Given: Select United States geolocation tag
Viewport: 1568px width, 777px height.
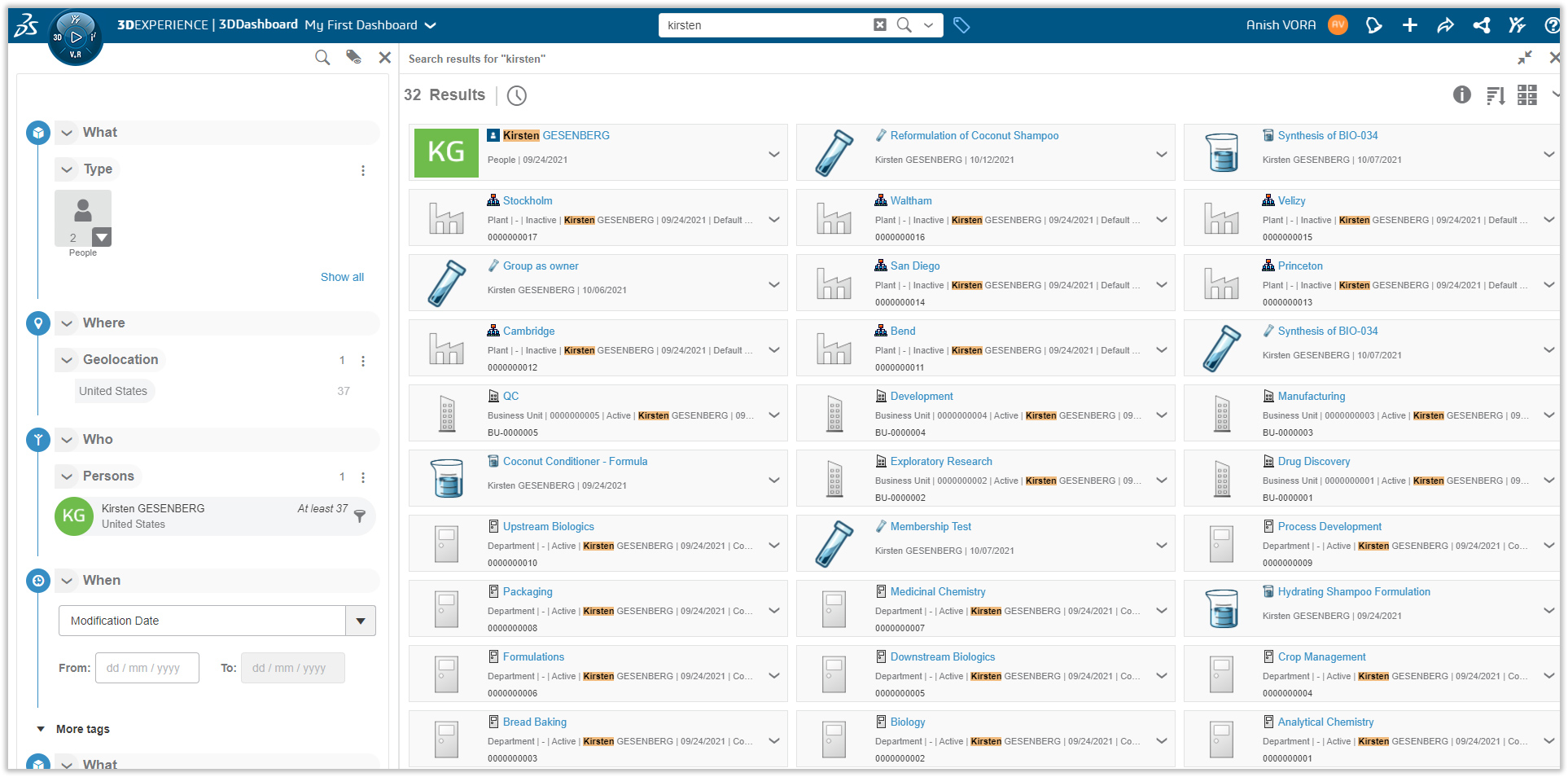Looking at the screenshot, I should 113,391.
